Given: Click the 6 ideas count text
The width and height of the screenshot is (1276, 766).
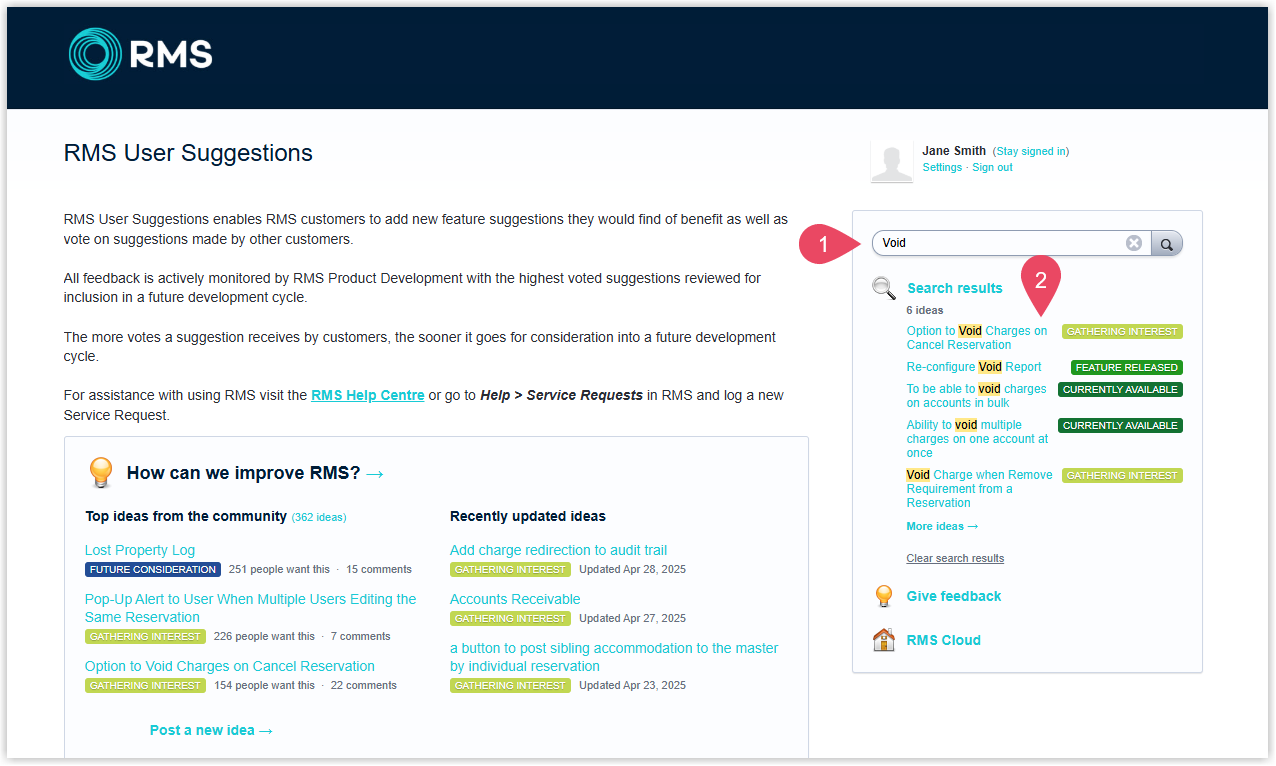Looking at the screenshot, I should tap(925, 310).
